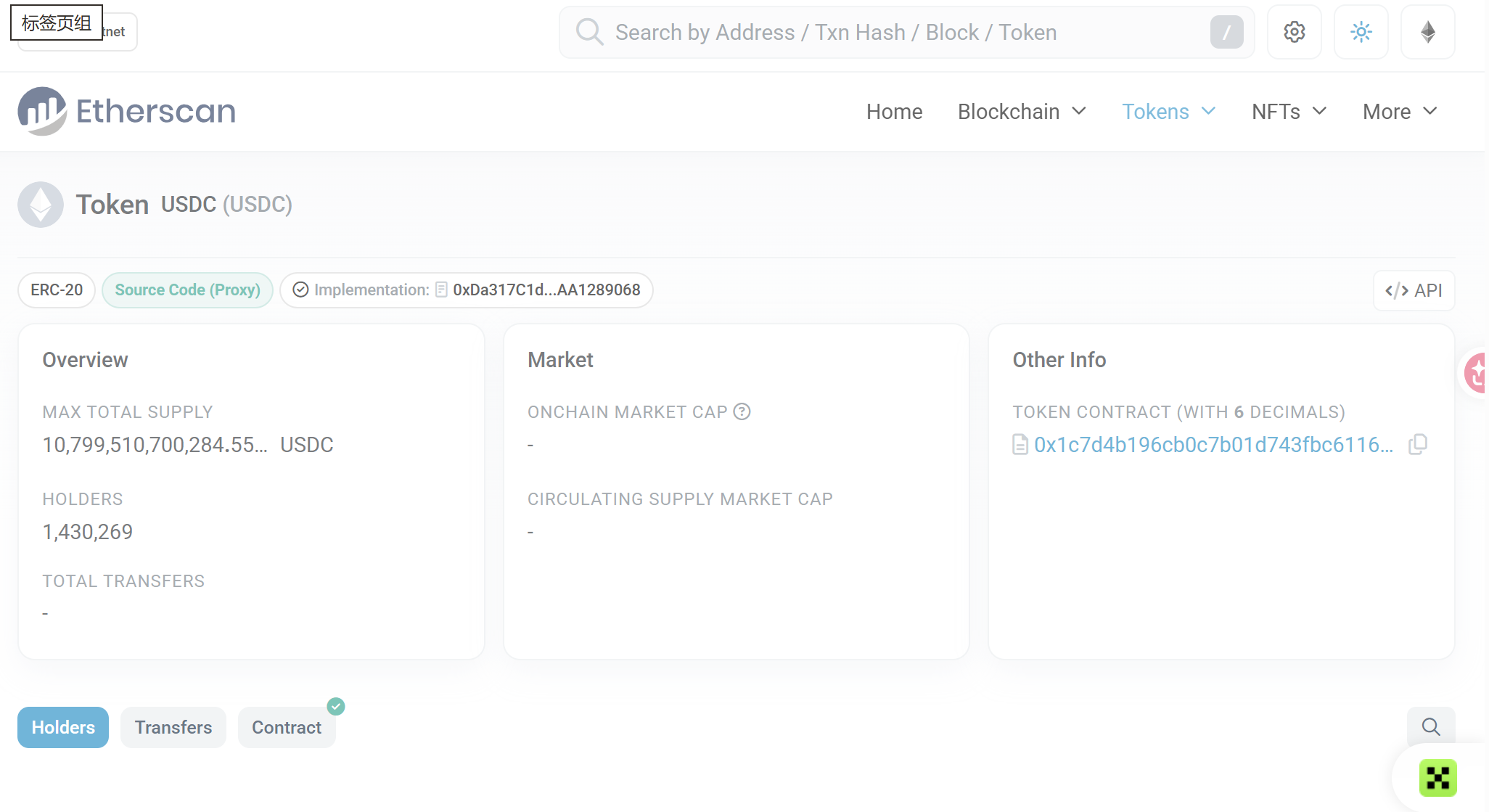Open the site settings gear icon
This screenshot has width=1489, height=812.
[1294, 32]
